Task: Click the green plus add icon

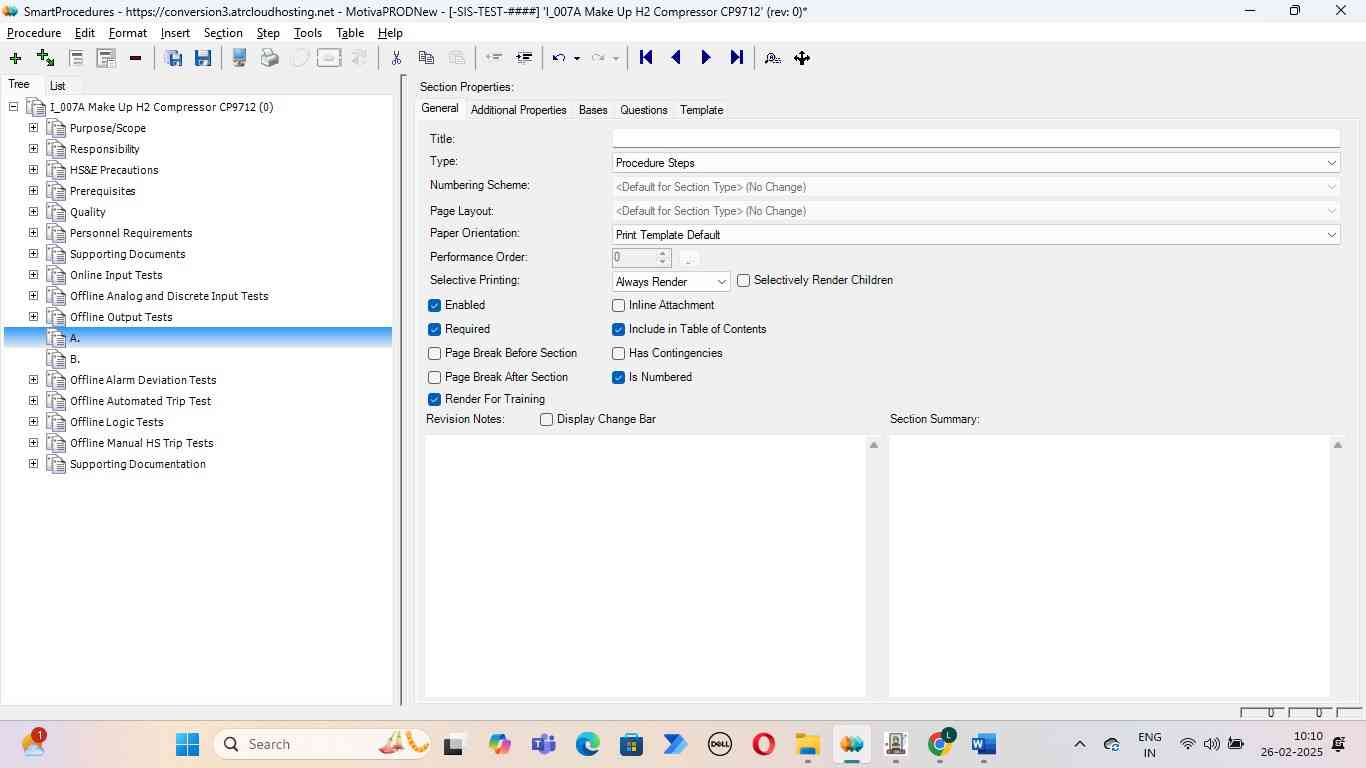Action: 15,58
